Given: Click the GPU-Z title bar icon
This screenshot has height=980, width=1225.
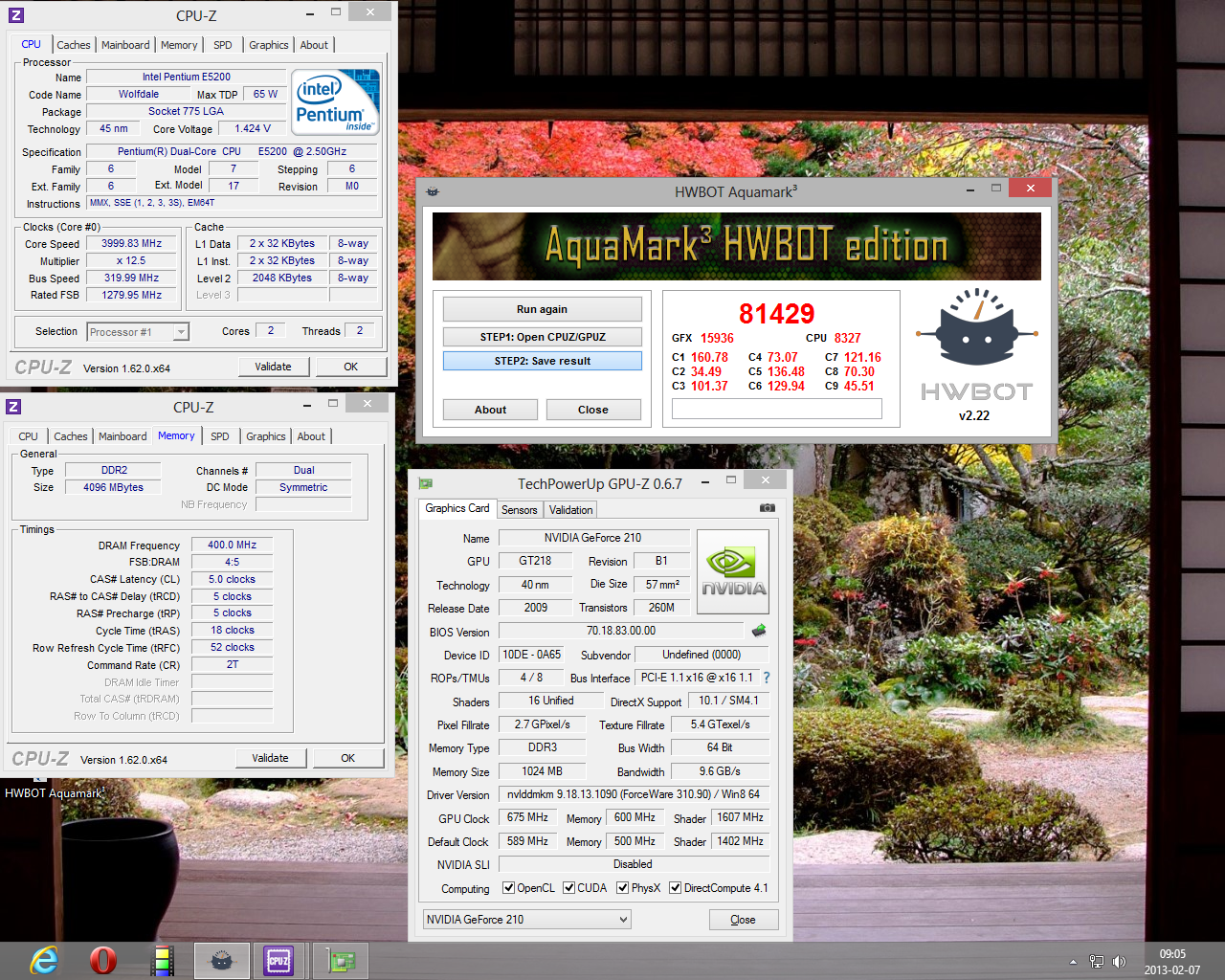Looking at the screenshot, I should [x=426, y=483].
